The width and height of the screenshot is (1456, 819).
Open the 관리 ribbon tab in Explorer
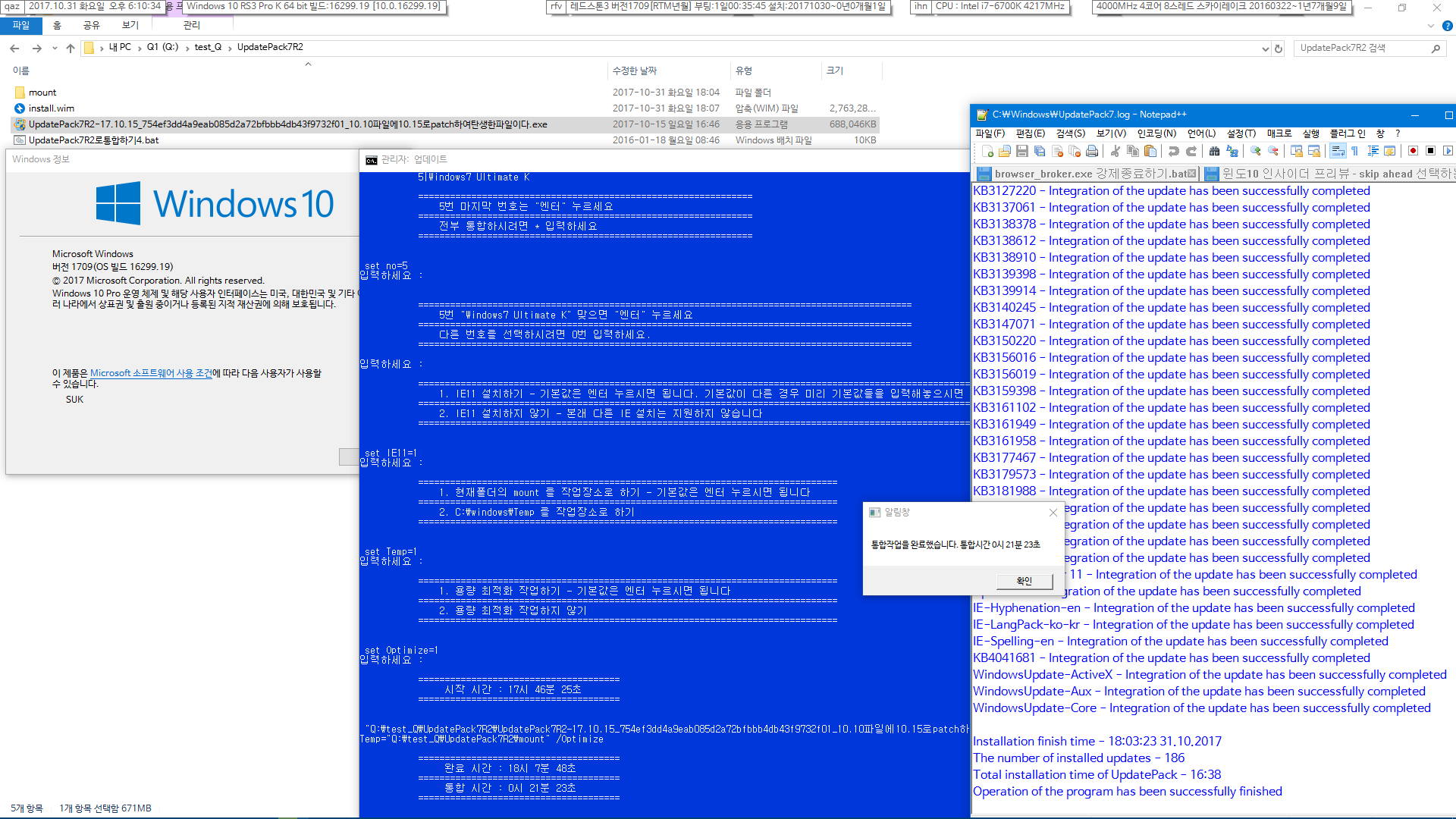pos(191,25)
